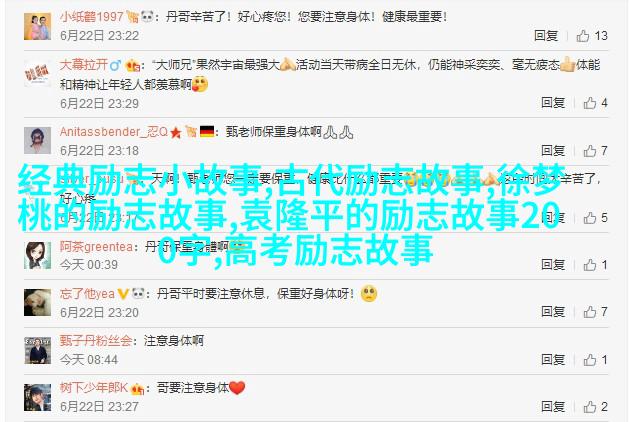630x422 pixels.
Task: Visit the 甄子丹粉丝会 user profile link
Action: pyautogui.click(x=96, y=341)
